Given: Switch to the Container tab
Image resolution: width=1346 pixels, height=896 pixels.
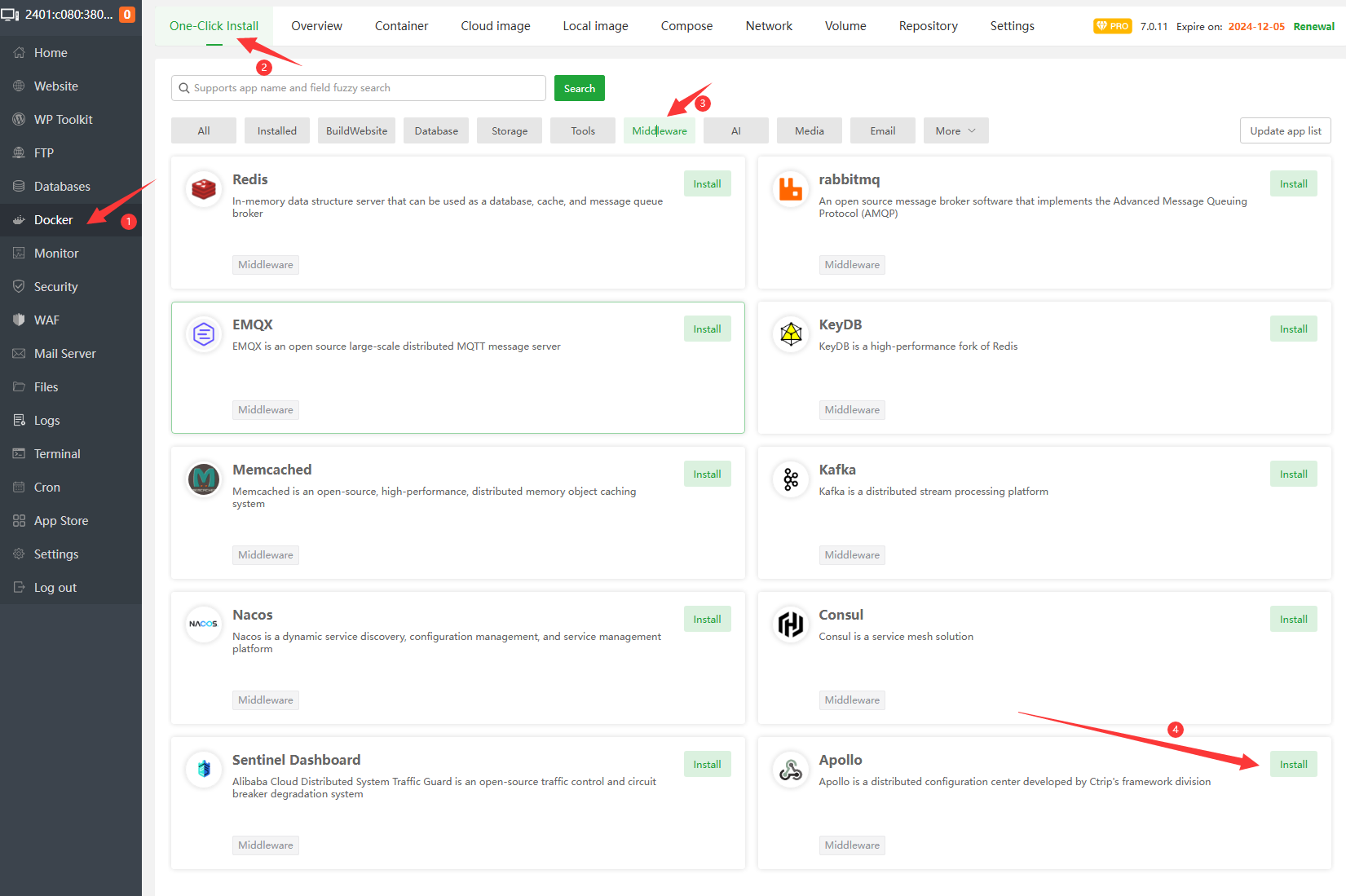Looking at the screenshot, I should coord(401,26).
